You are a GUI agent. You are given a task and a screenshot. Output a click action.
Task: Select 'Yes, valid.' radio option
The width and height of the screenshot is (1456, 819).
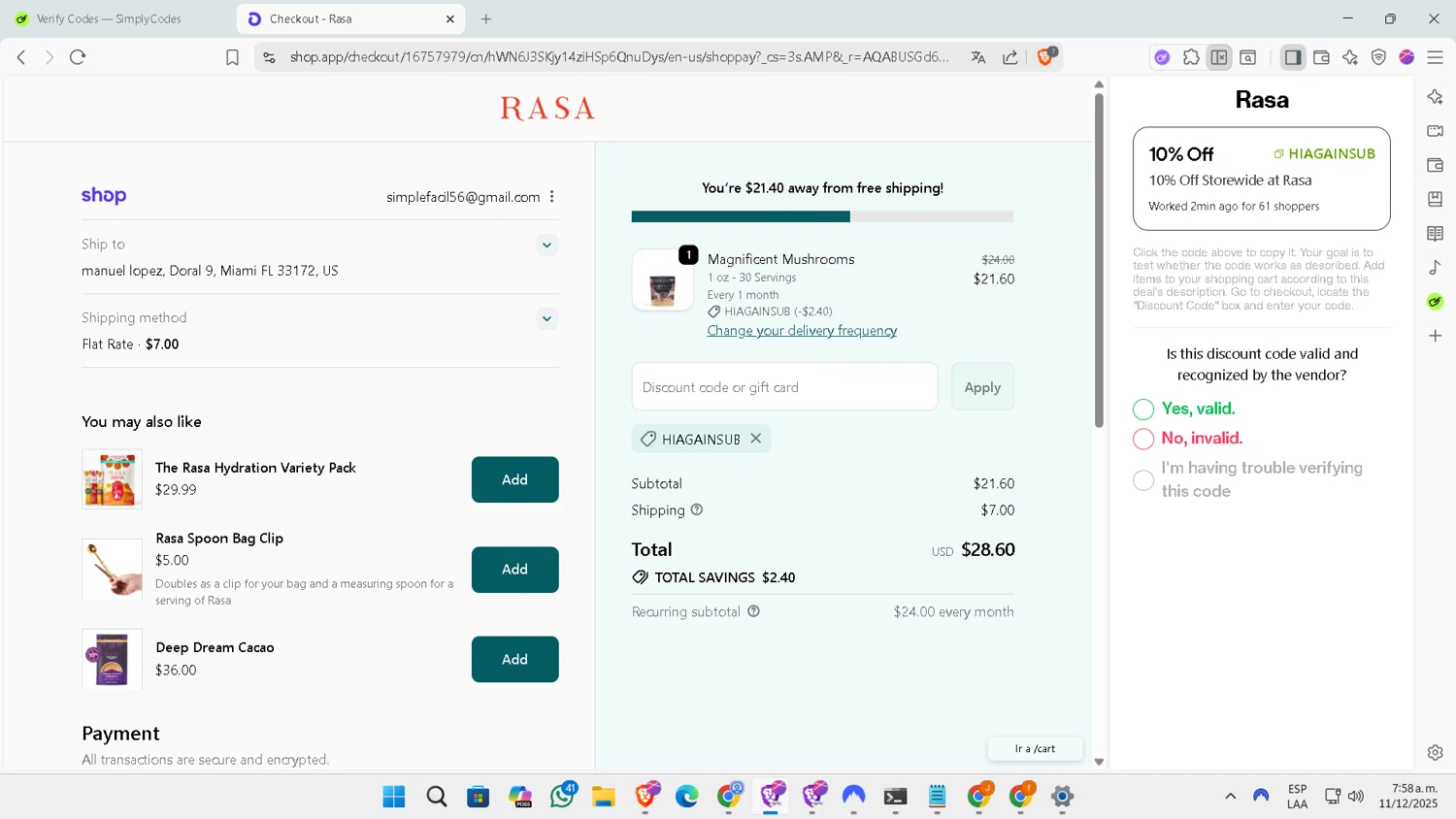pos(1143,409)
